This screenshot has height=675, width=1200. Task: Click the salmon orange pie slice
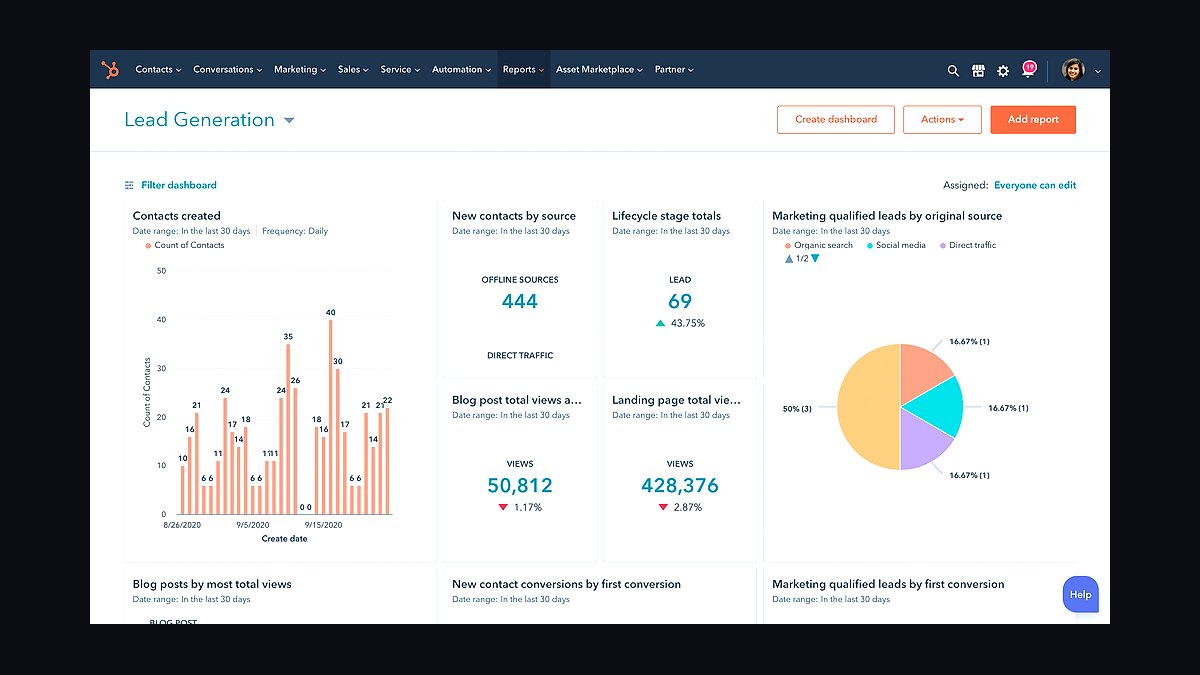(922, 372)
